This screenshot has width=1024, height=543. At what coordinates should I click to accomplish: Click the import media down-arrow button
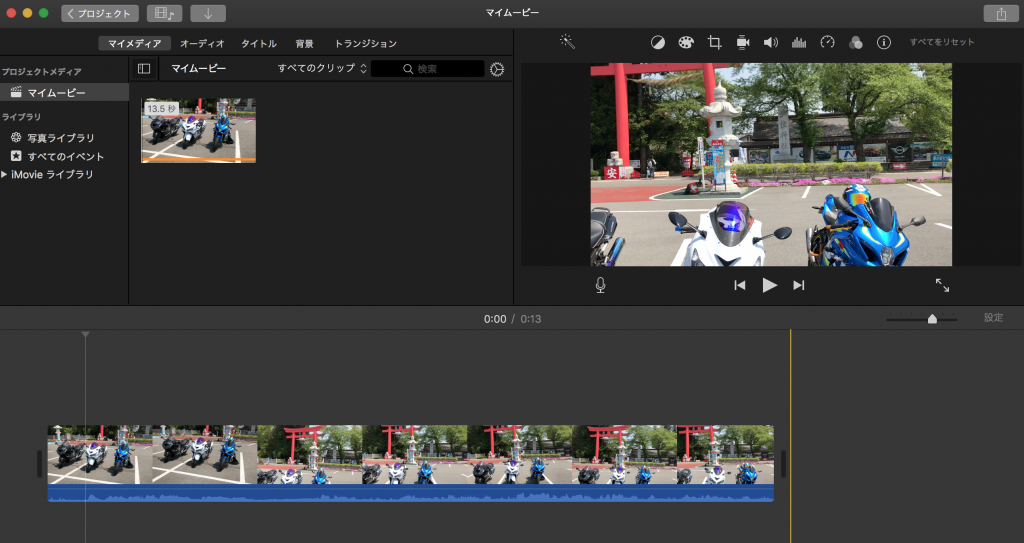click(208, 13)
